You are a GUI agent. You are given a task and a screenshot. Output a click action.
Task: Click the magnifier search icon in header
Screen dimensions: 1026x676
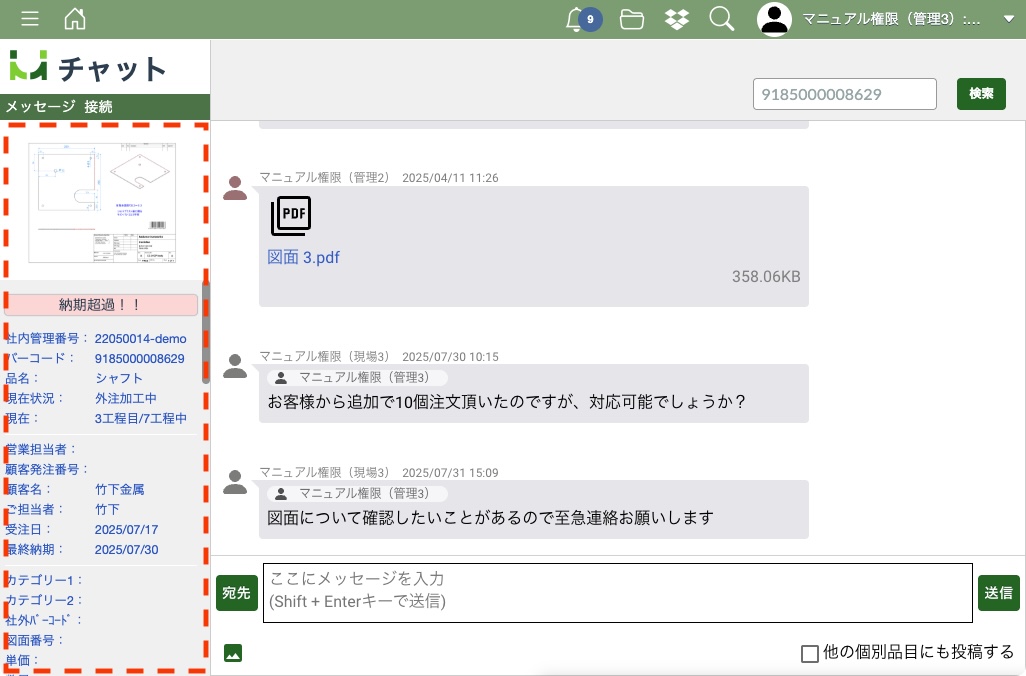pyautogui.click(x=721, y=19)
